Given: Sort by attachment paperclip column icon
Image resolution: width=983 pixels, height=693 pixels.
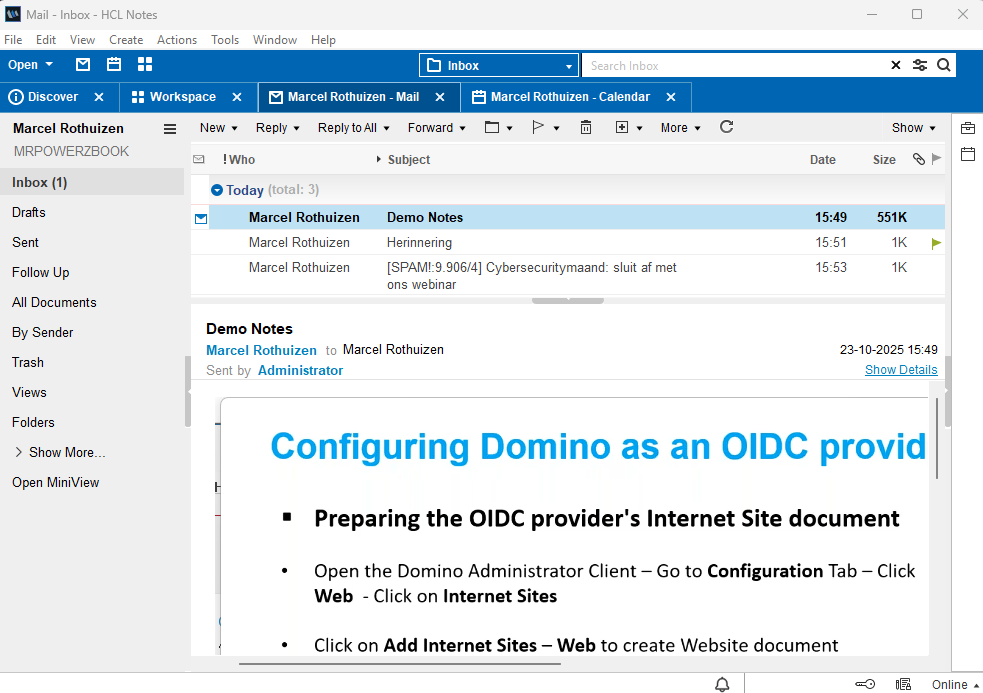Looking at the screenshot, I should click(x=918, y=159).
